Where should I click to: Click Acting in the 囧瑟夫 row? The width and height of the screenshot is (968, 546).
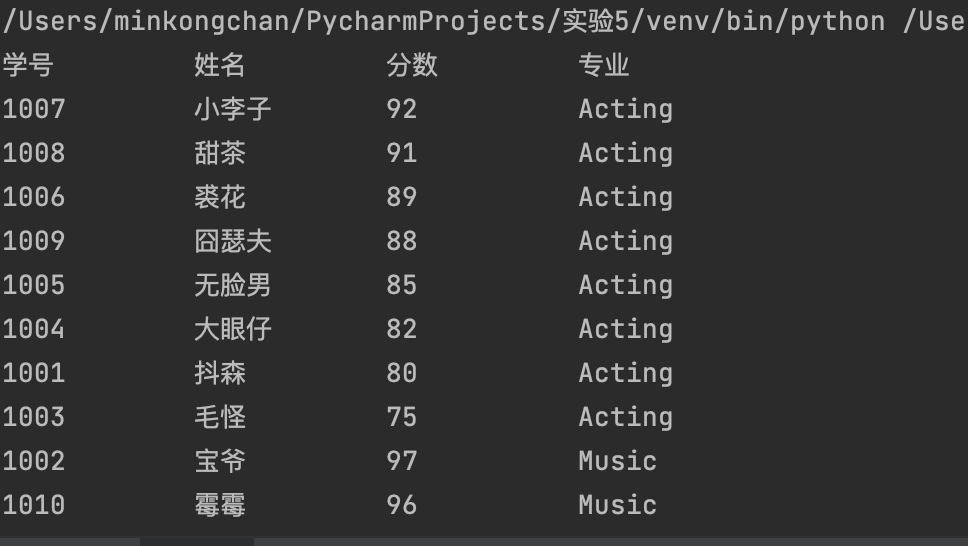625,242
